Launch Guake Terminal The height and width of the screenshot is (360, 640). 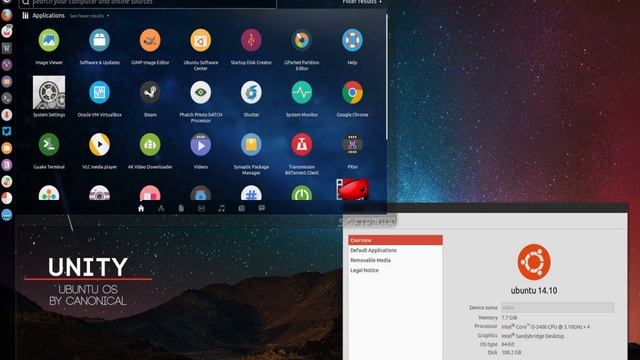pyautogui.click(x=49, y=145)
